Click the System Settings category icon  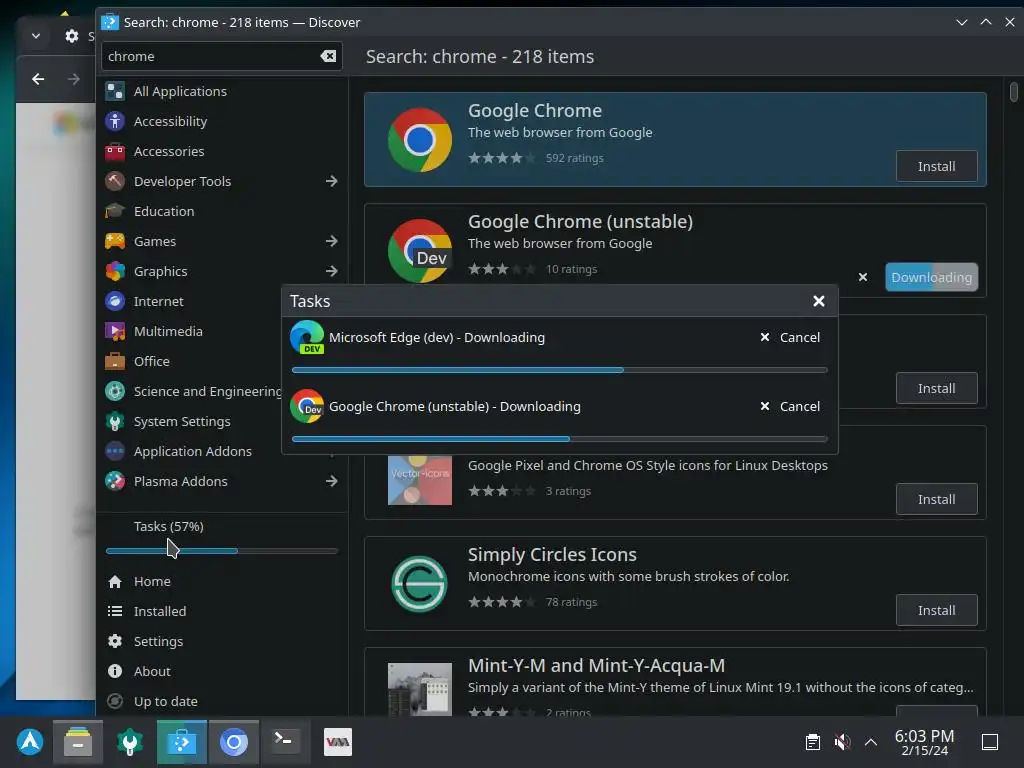[x=115, y=422]
